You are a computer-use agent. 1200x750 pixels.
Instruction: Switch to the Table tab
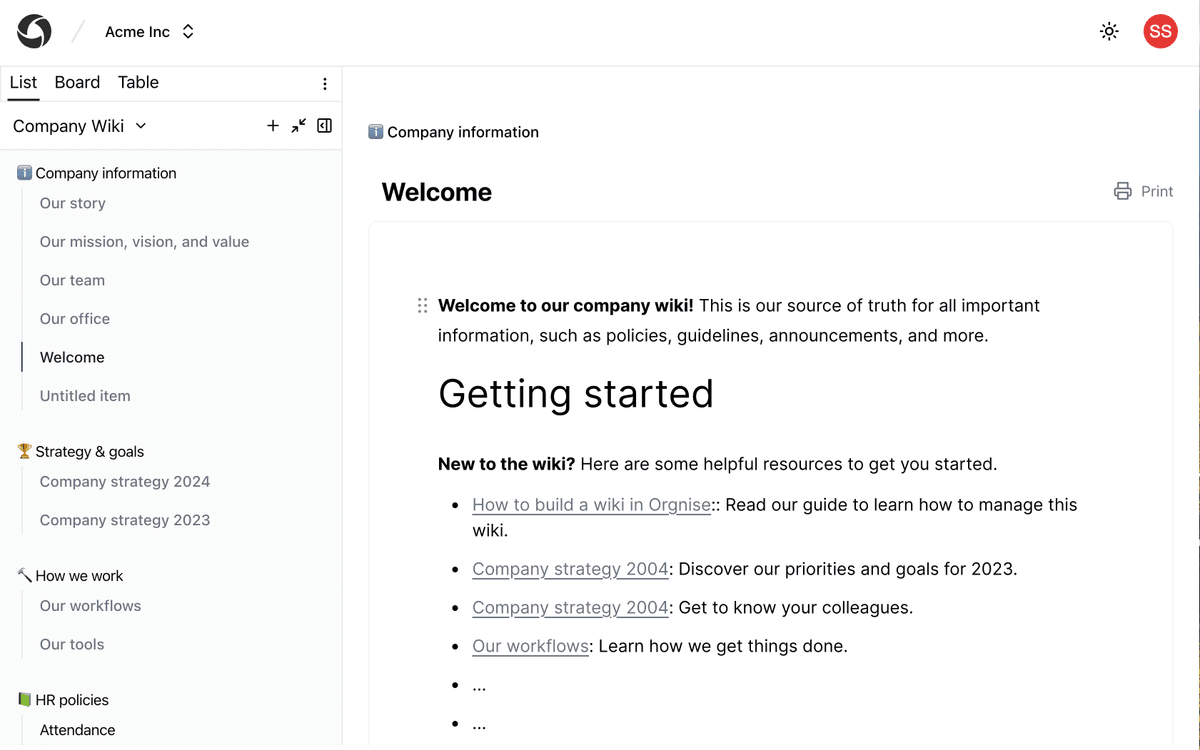[138, 83]
